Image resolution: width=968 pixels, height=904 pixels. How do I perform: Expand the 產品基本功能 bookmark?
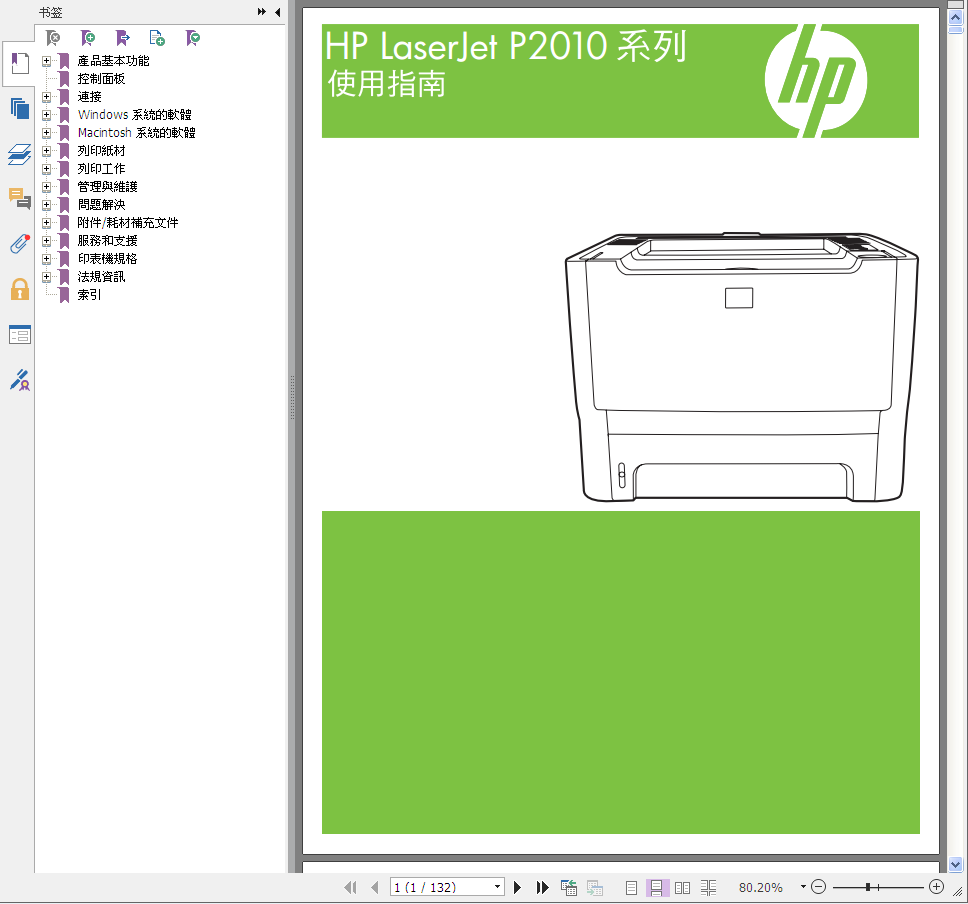pyautogui.click(x=46, y=61)
